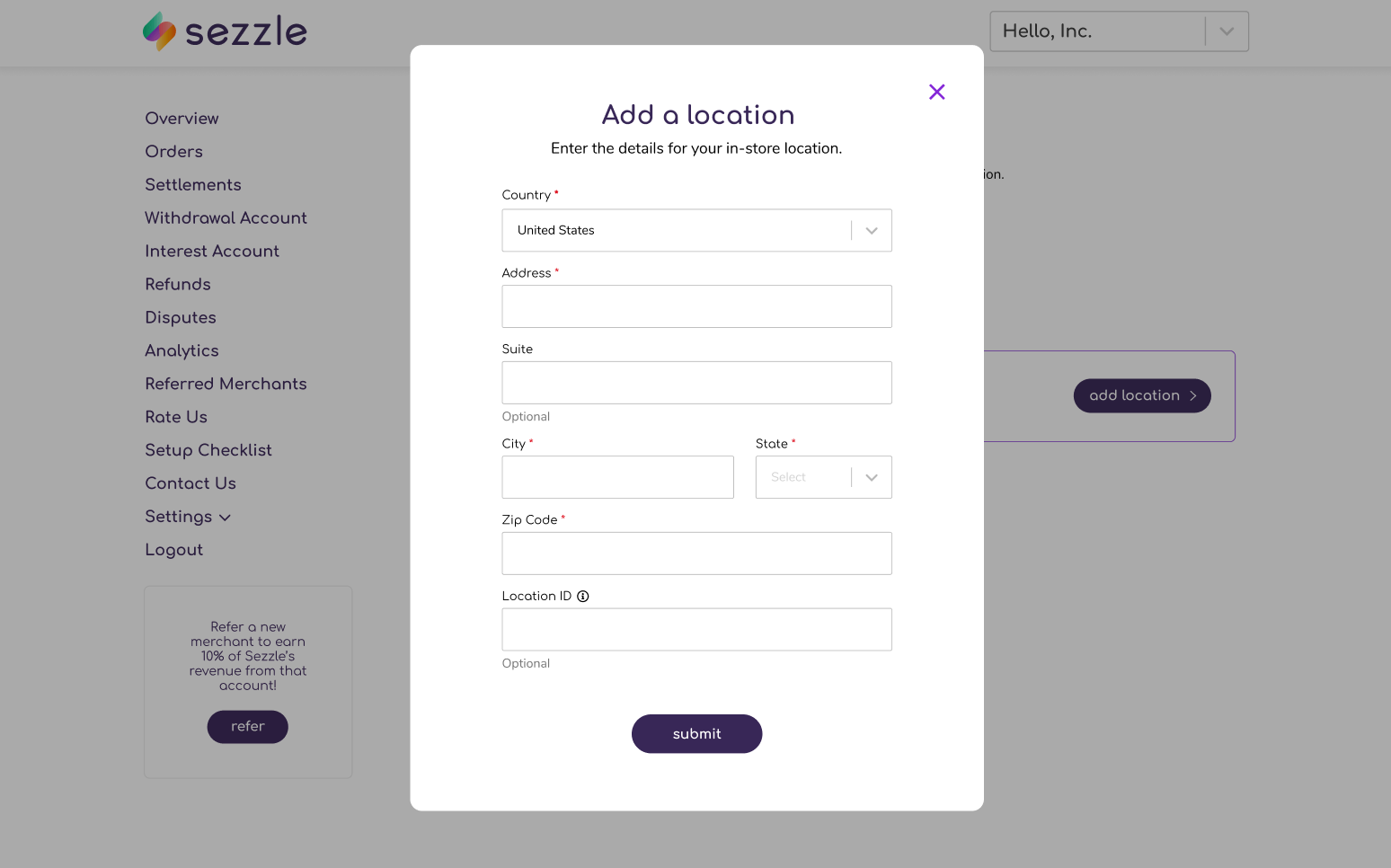Click the submit button
Image resolution: width=1391 pixels, height=868 pixels.
[696, 733]
